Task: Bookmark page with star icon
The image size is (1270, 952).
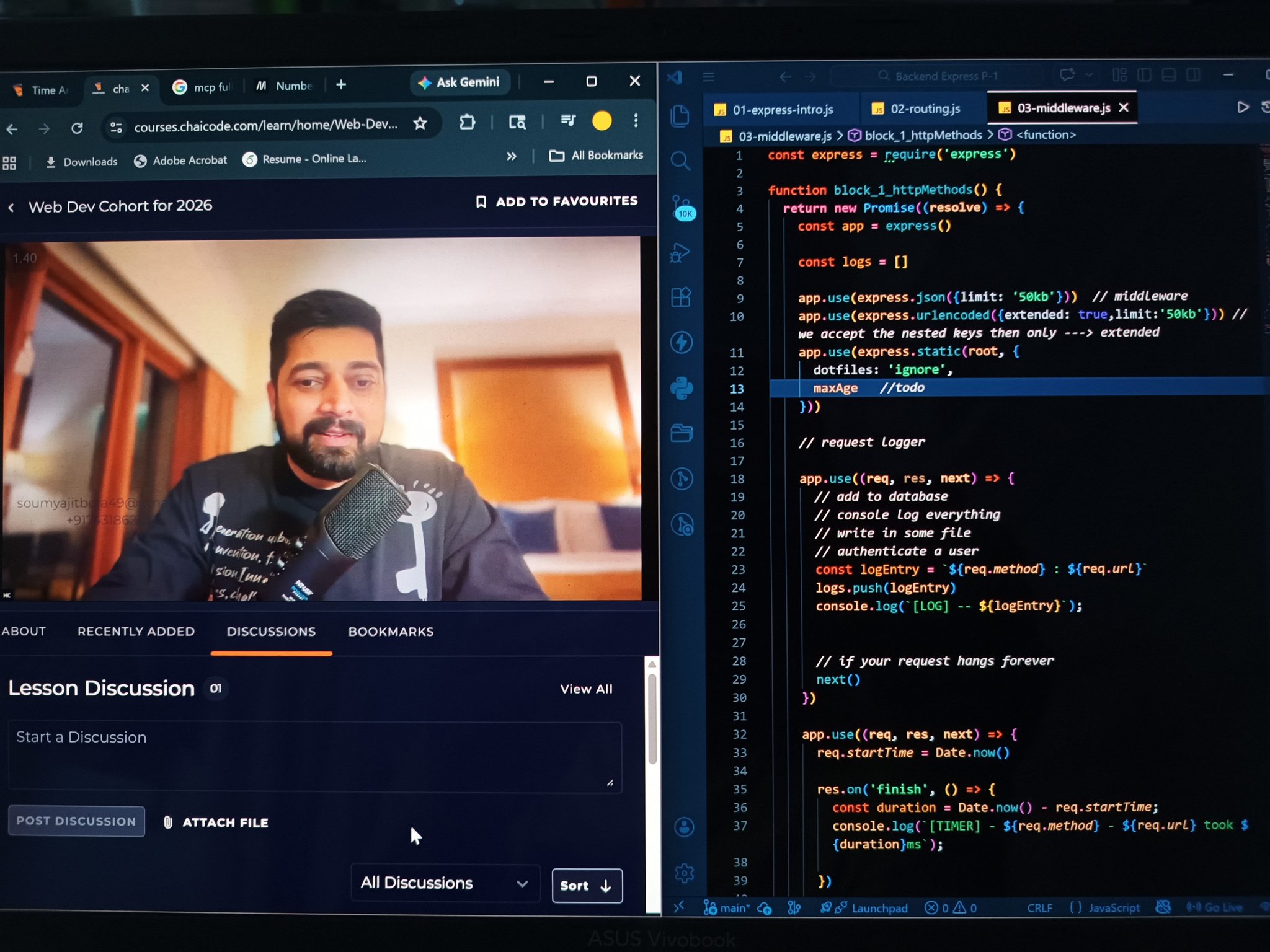Action: pyautogui.click(x=420, y=123)
